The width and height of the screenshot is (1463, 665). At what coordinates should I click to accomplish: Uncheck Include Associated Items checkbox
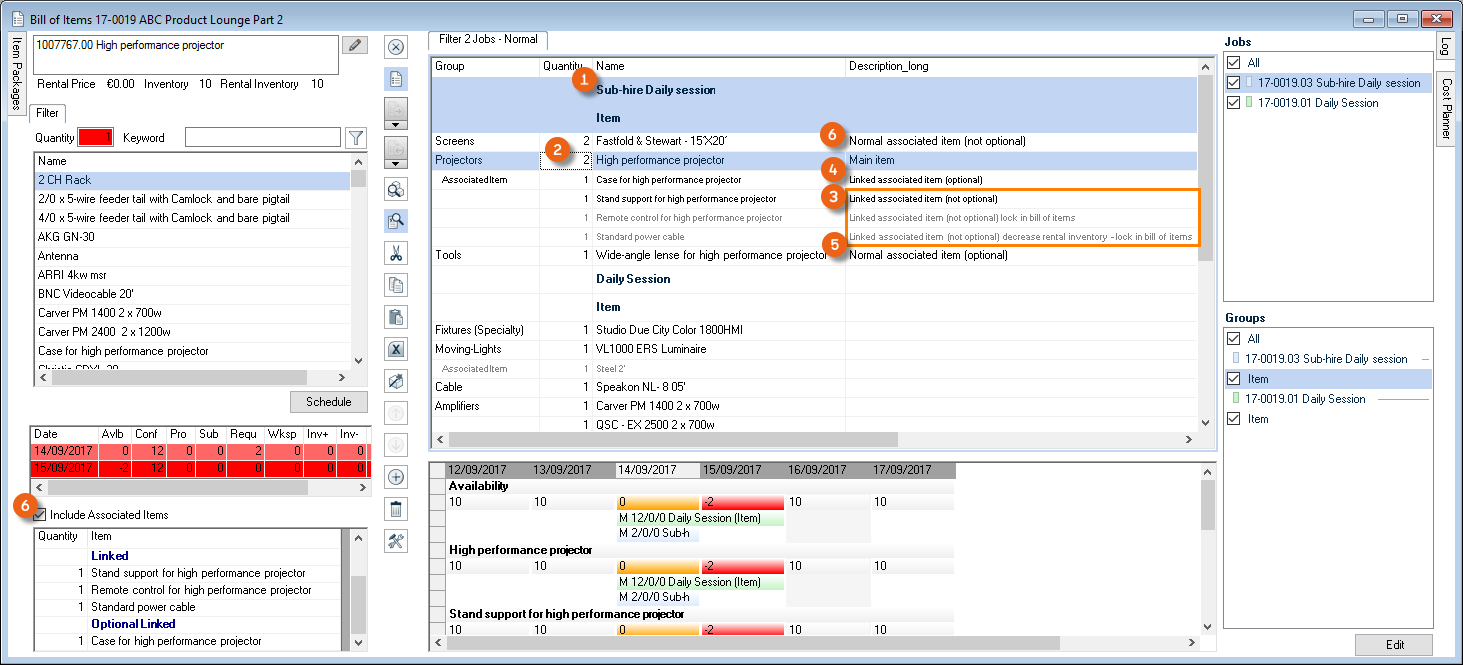(40, 515)
